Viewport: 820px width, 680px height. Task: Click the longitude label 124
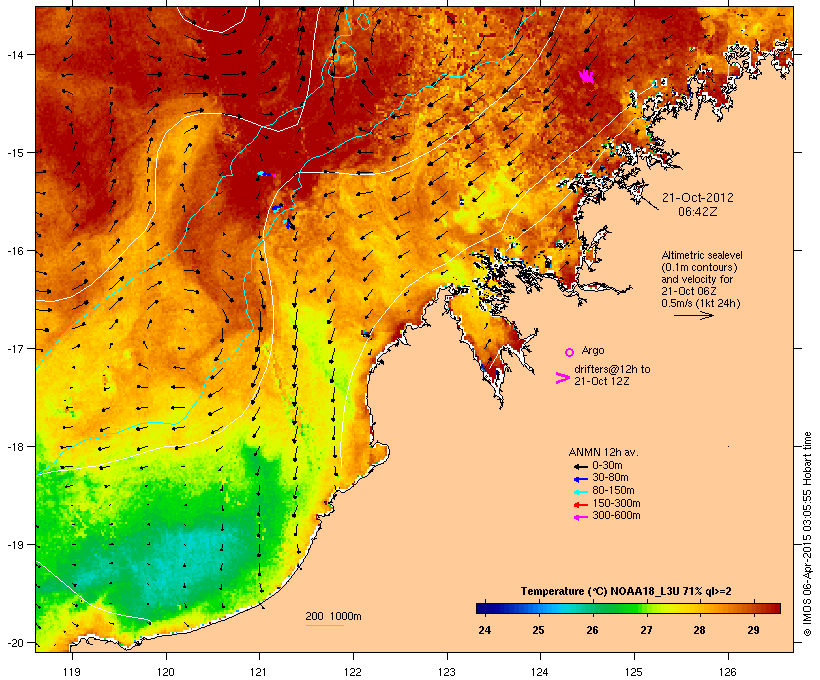pyautogui.click(x=540, y=672)
